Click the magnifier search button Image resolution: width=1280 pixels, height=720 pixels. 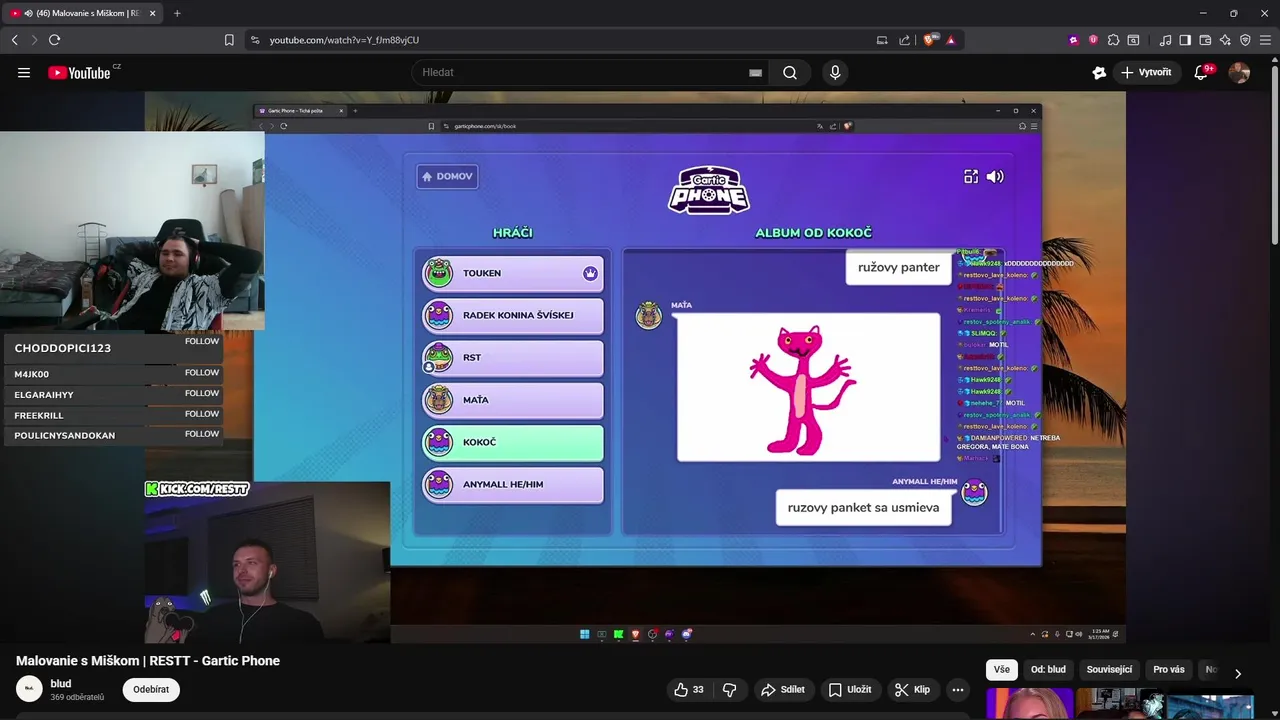pyautogui.click(x=790, y=72)
